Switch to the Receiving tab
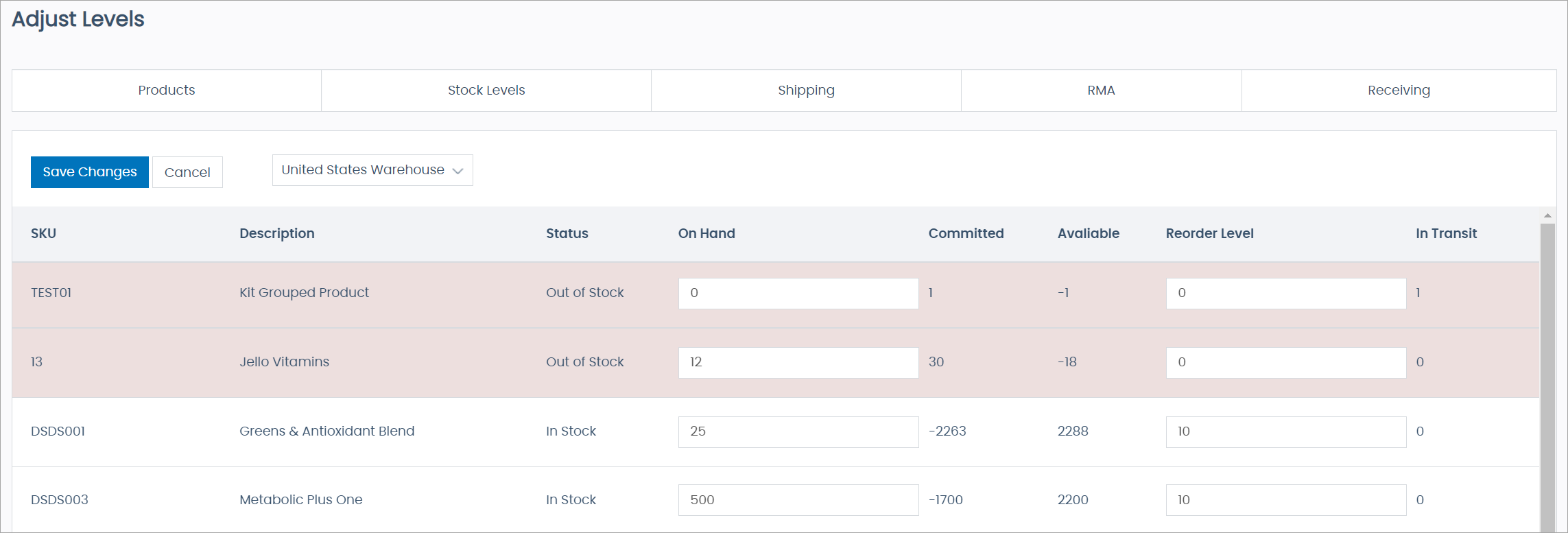This screenshot has width=1568, height=533. [1398, 90]
